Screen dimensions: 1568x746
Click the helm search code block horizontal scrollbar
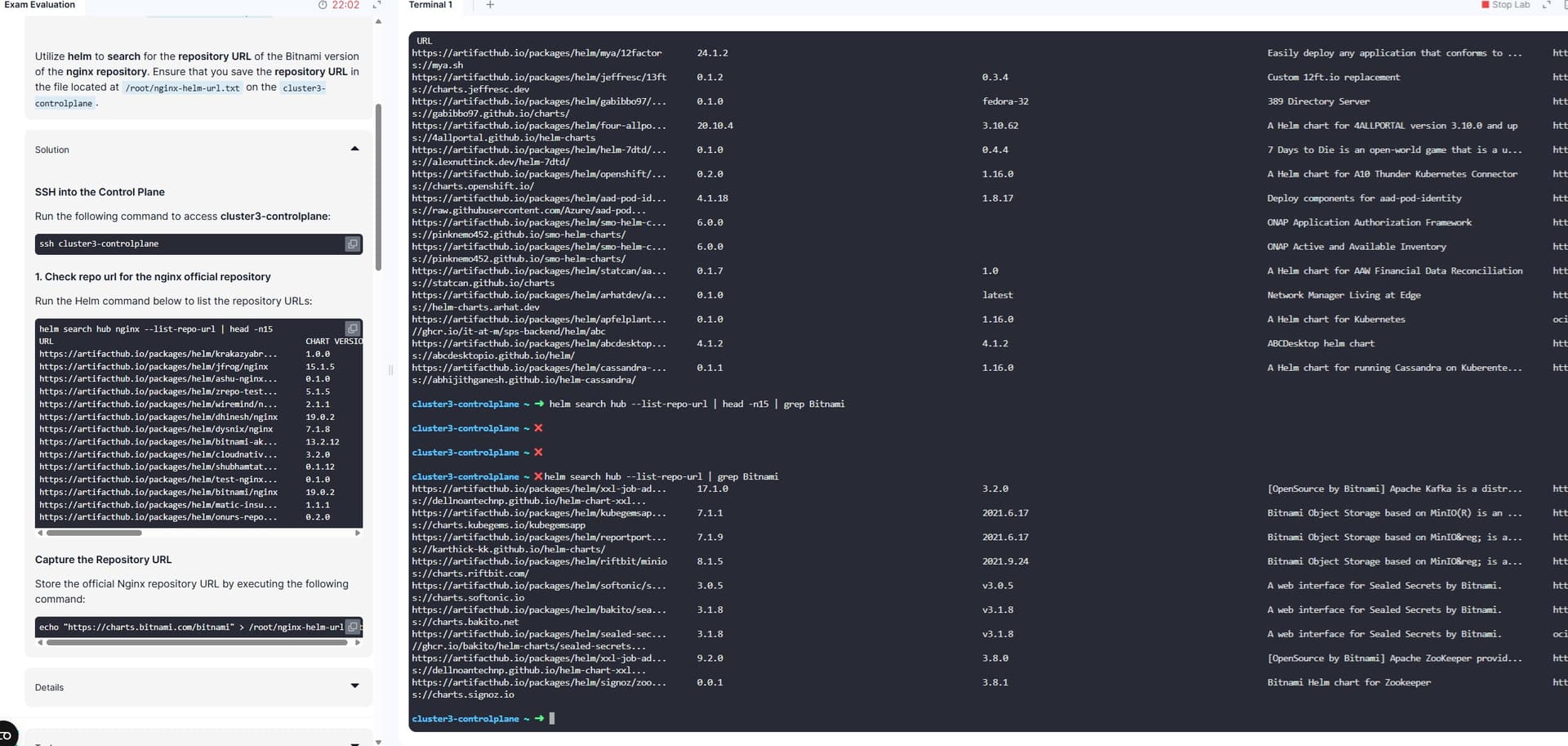[94, 533]
